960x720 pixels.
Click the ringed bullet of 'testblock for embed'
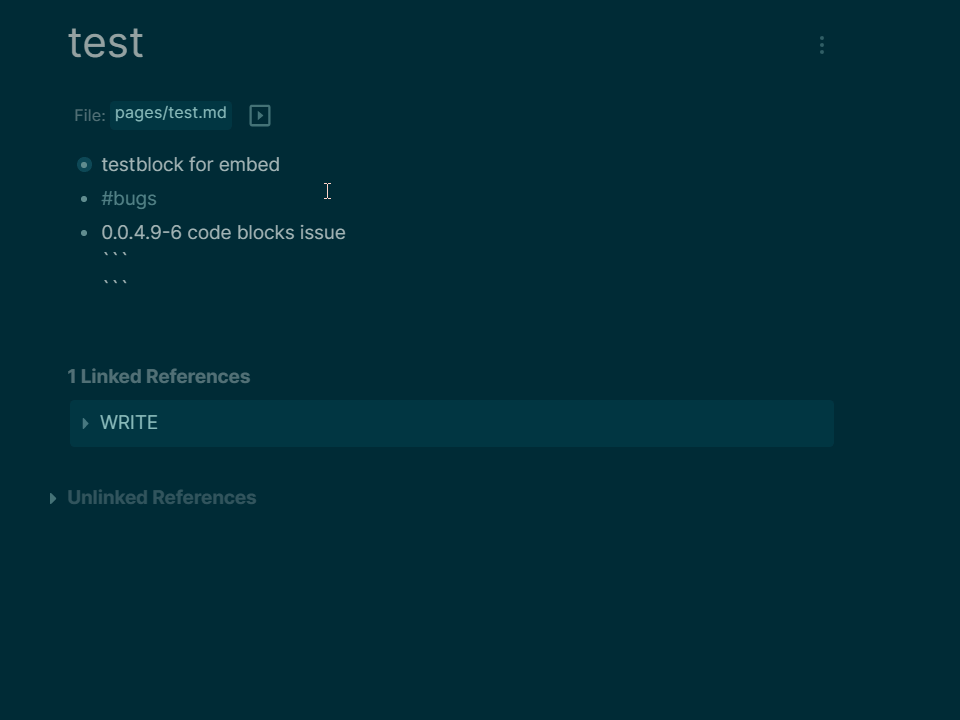(x=84, y=164)
